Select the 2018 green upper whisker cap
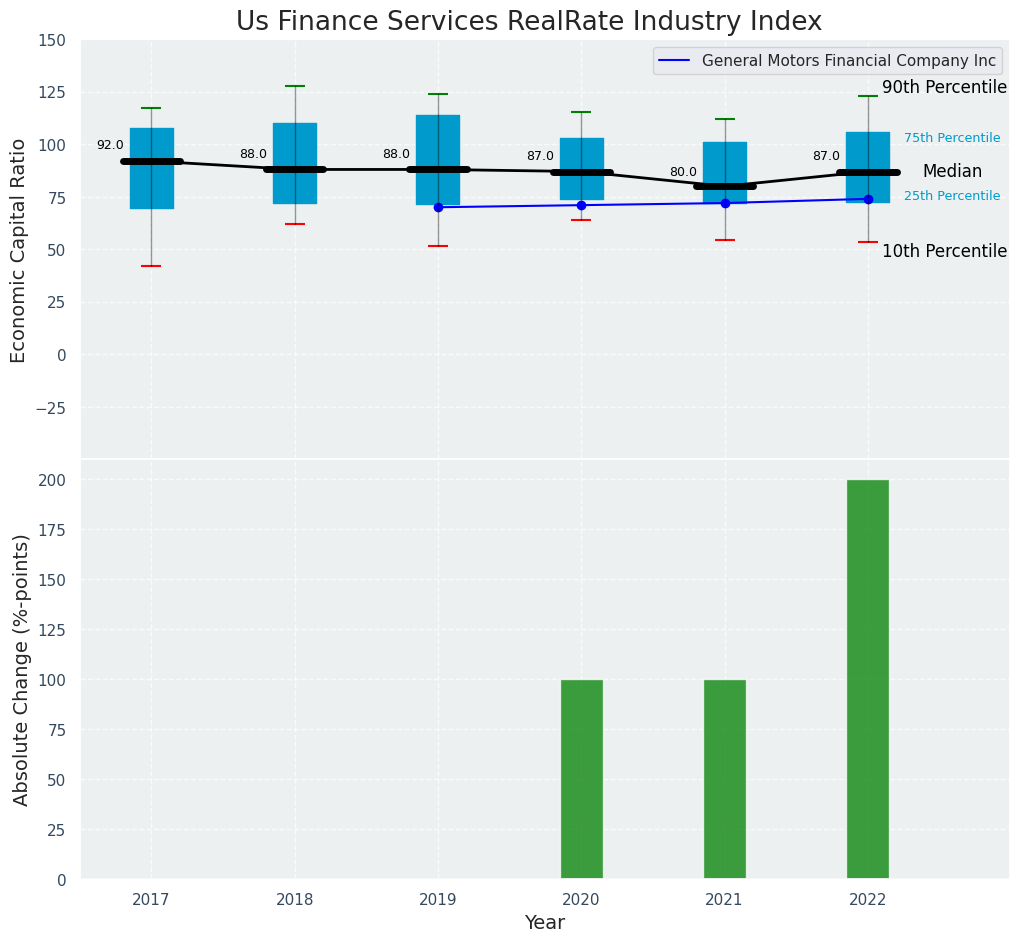 (x=295, y=86)
